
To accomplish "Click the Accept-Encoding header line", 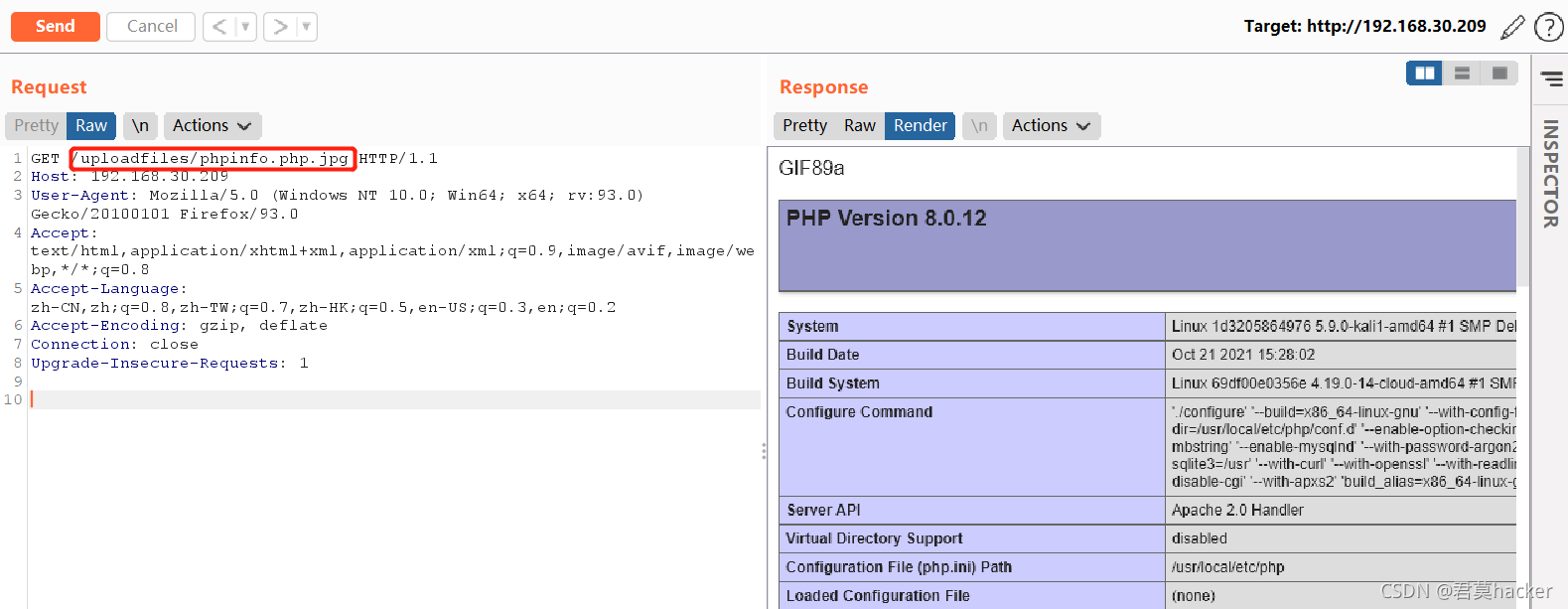I will pos(179,326).
